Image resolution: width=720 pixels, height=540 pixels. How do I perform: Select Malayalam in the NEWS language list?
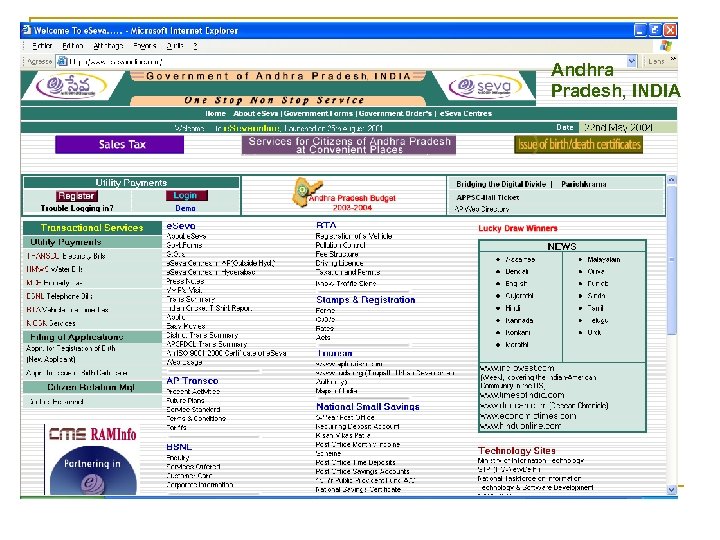point(604,259)
